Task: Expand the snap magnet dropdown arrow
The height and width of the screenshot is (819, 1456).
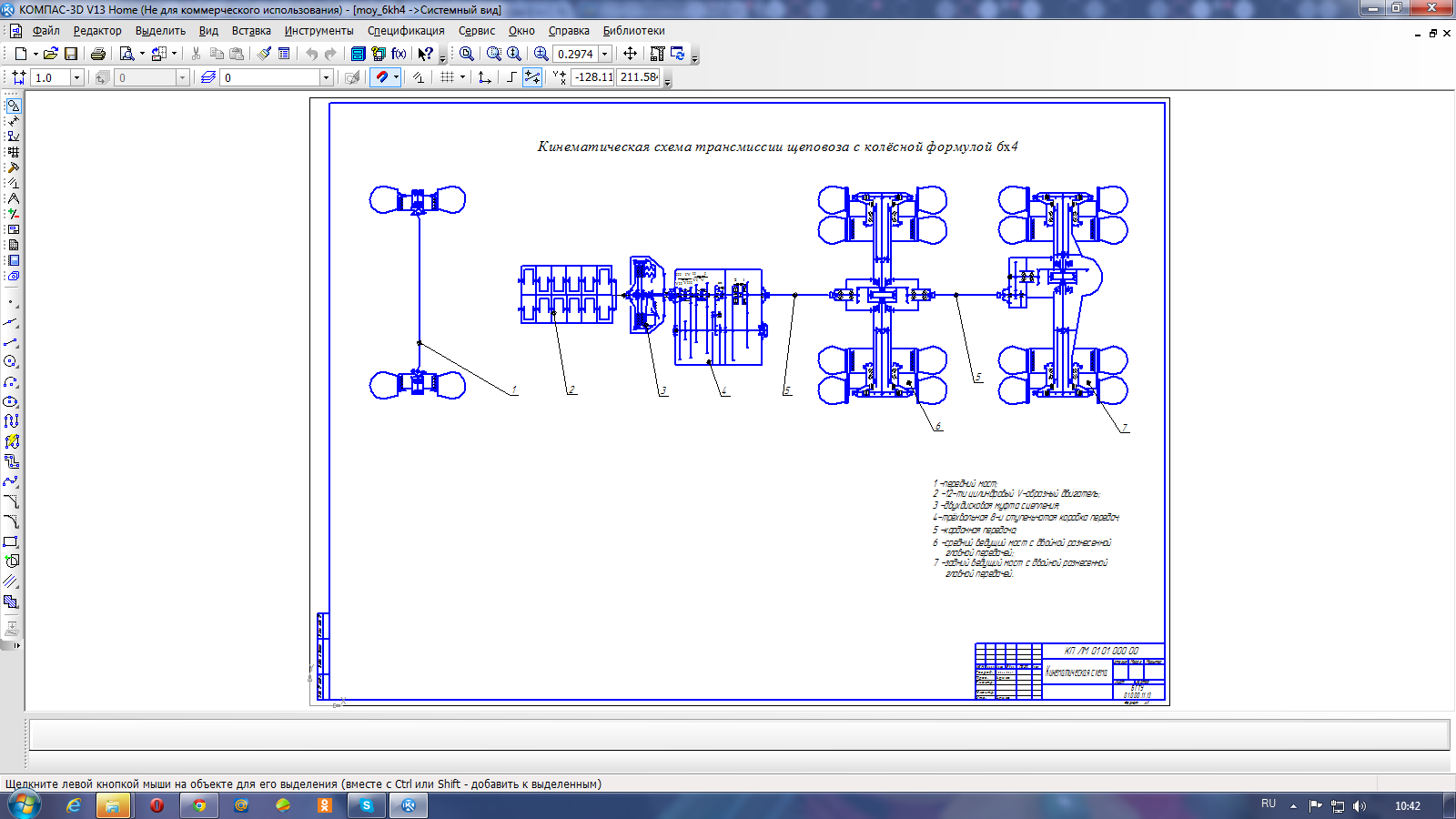Action: pyautogui.click(x=396, y=77)
